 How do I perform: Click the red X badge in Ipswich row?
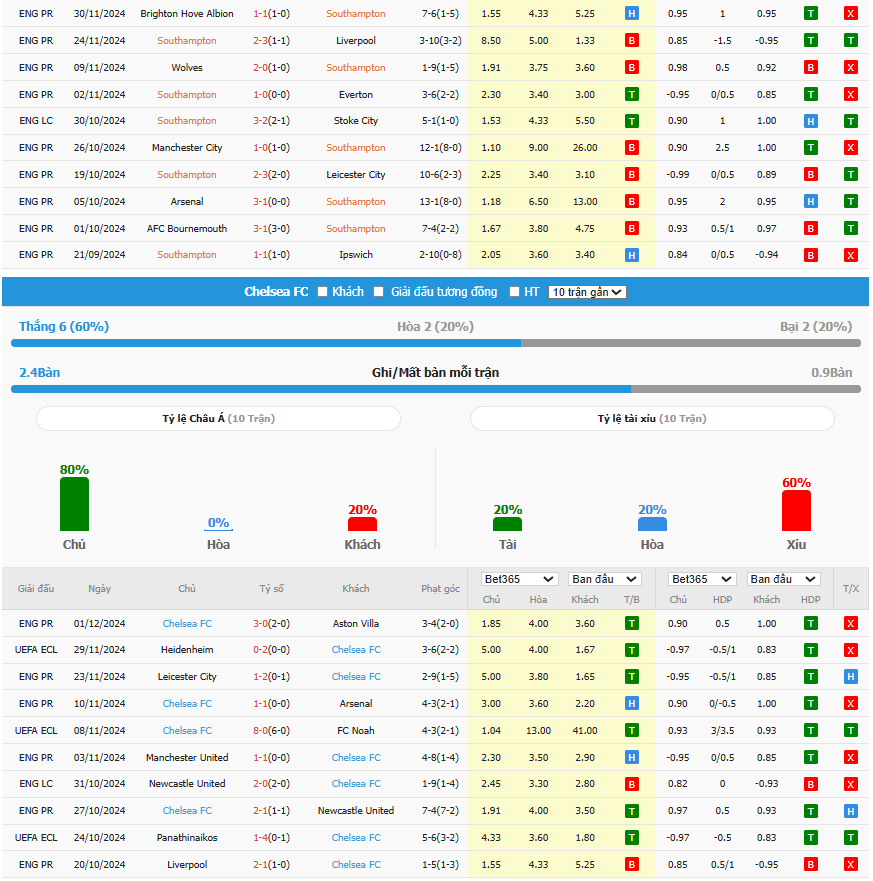pyautogui.click(x=851, y=255)
